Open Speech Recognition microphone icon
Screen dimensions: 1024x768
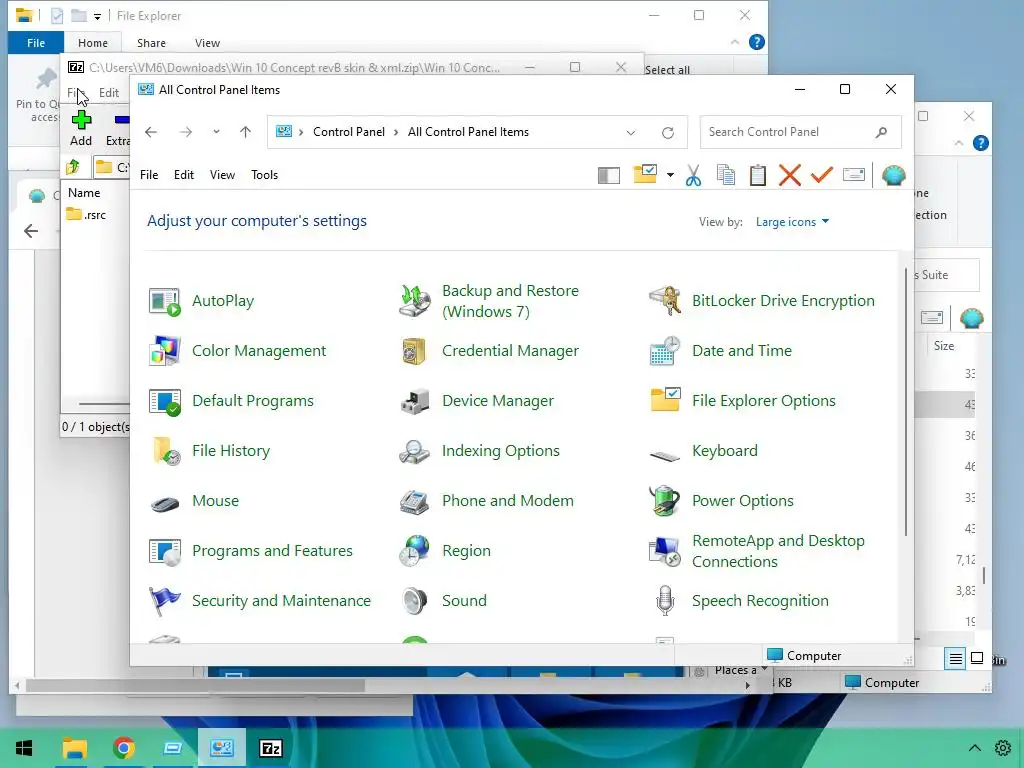[x=664, y=601]
